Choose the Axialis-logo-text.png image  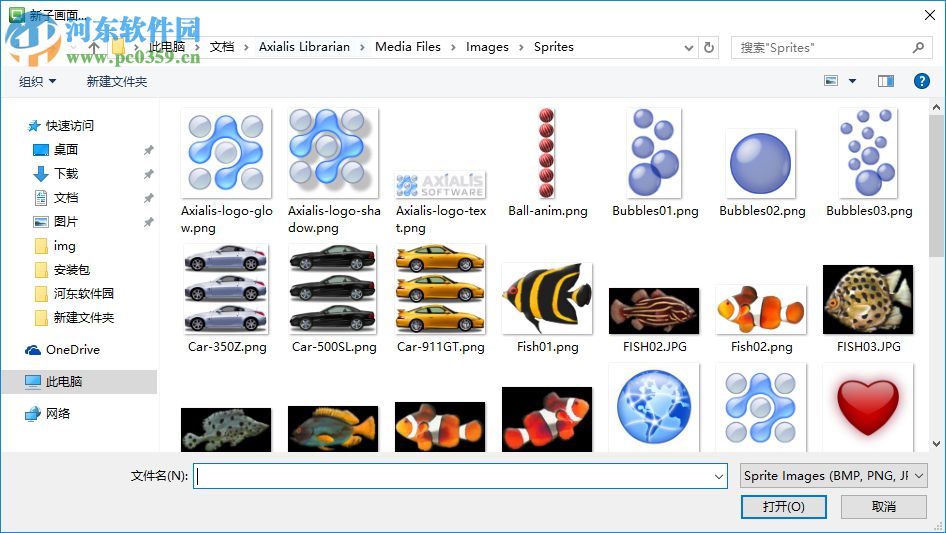[x=440, y=185]
